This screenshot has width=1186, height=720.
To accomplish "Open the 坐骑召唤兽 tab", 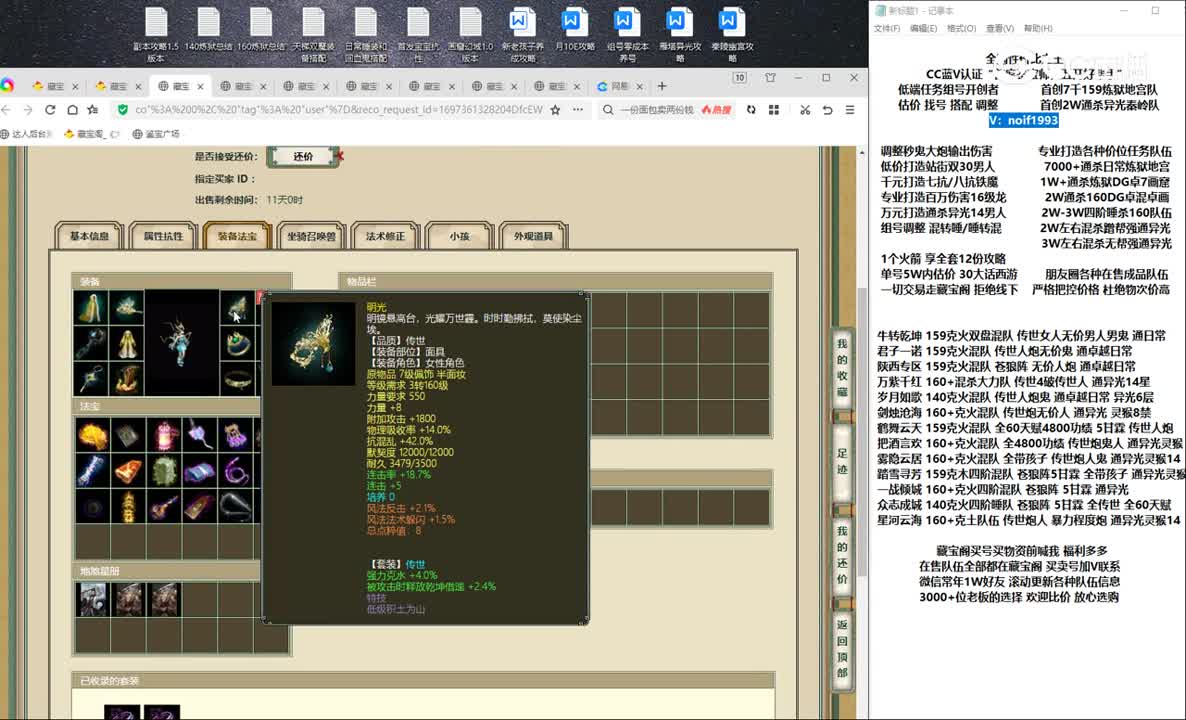I will 311,236.
